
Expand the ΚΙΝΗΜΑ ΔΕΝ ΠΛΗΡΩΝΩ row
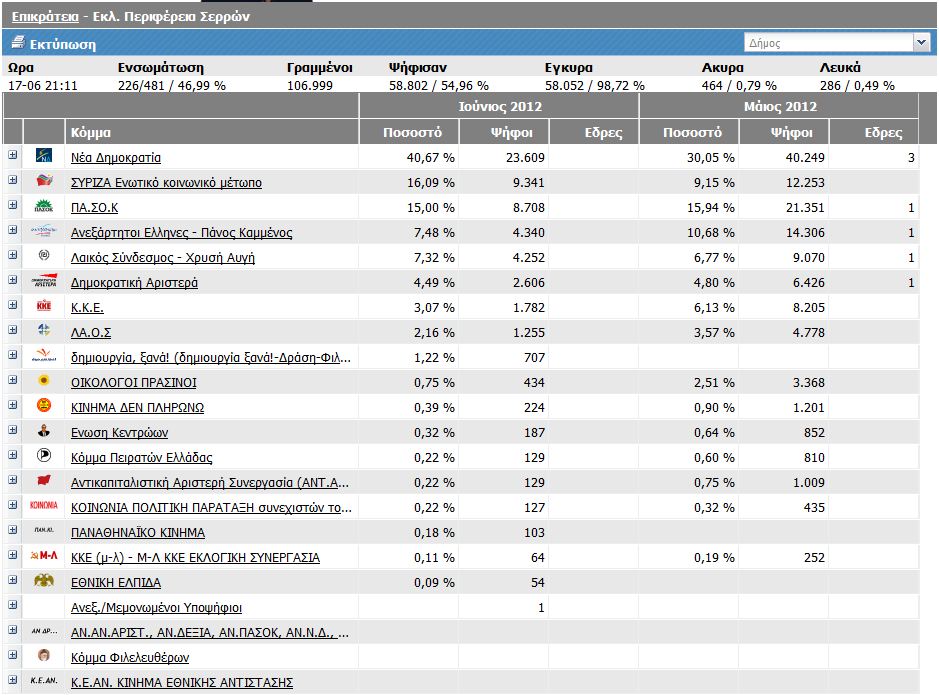click(13, 406)
